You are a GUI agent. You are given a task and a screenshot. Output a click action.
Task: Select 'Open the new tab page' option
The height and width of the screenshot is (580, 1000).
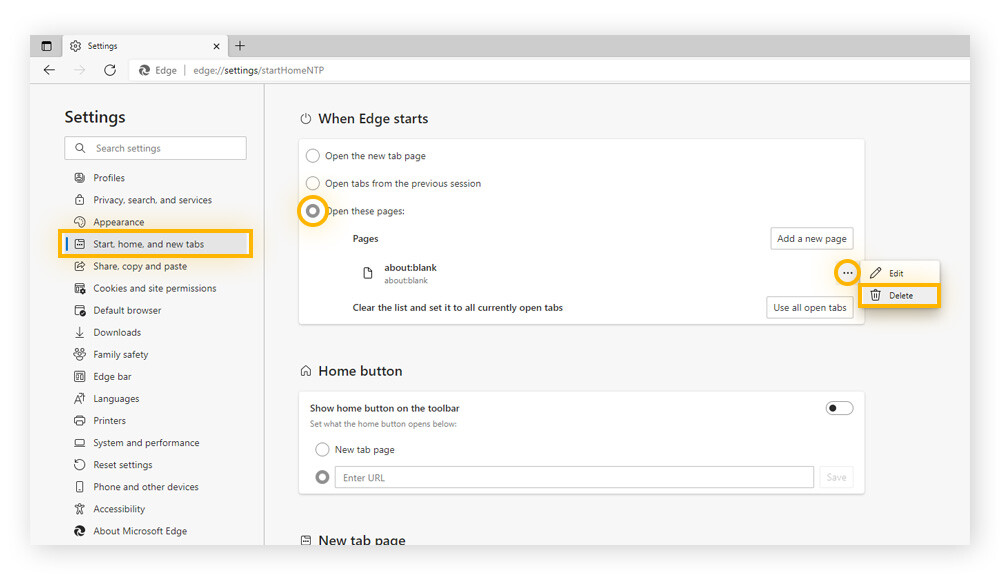313,156
